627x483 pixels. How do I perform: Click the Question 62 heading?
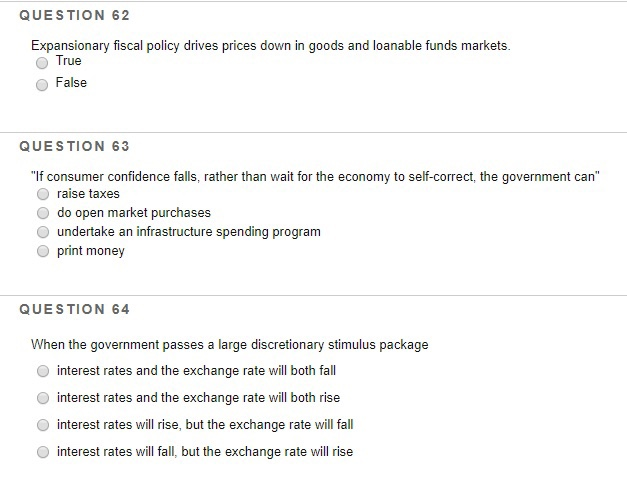click(74, 15)
